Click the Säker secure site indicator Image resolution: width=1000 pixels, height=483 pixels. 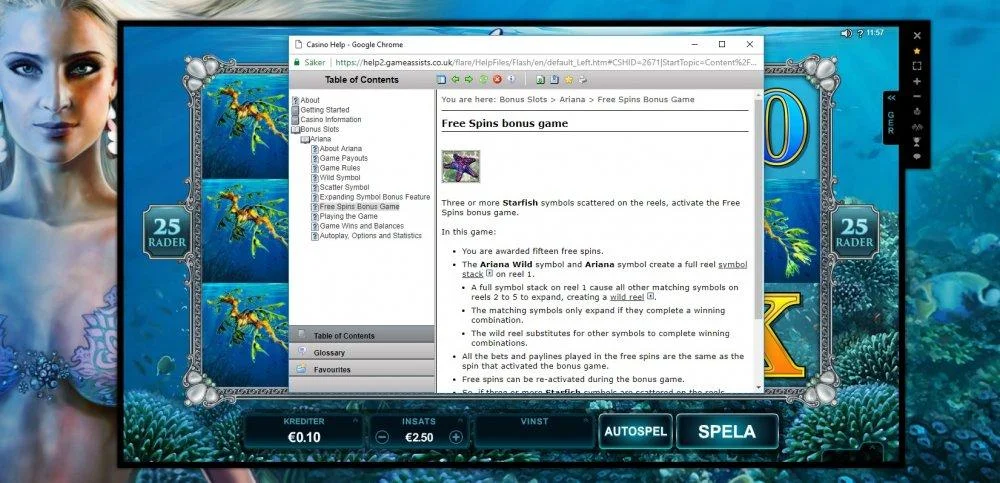tap(309, 63)
